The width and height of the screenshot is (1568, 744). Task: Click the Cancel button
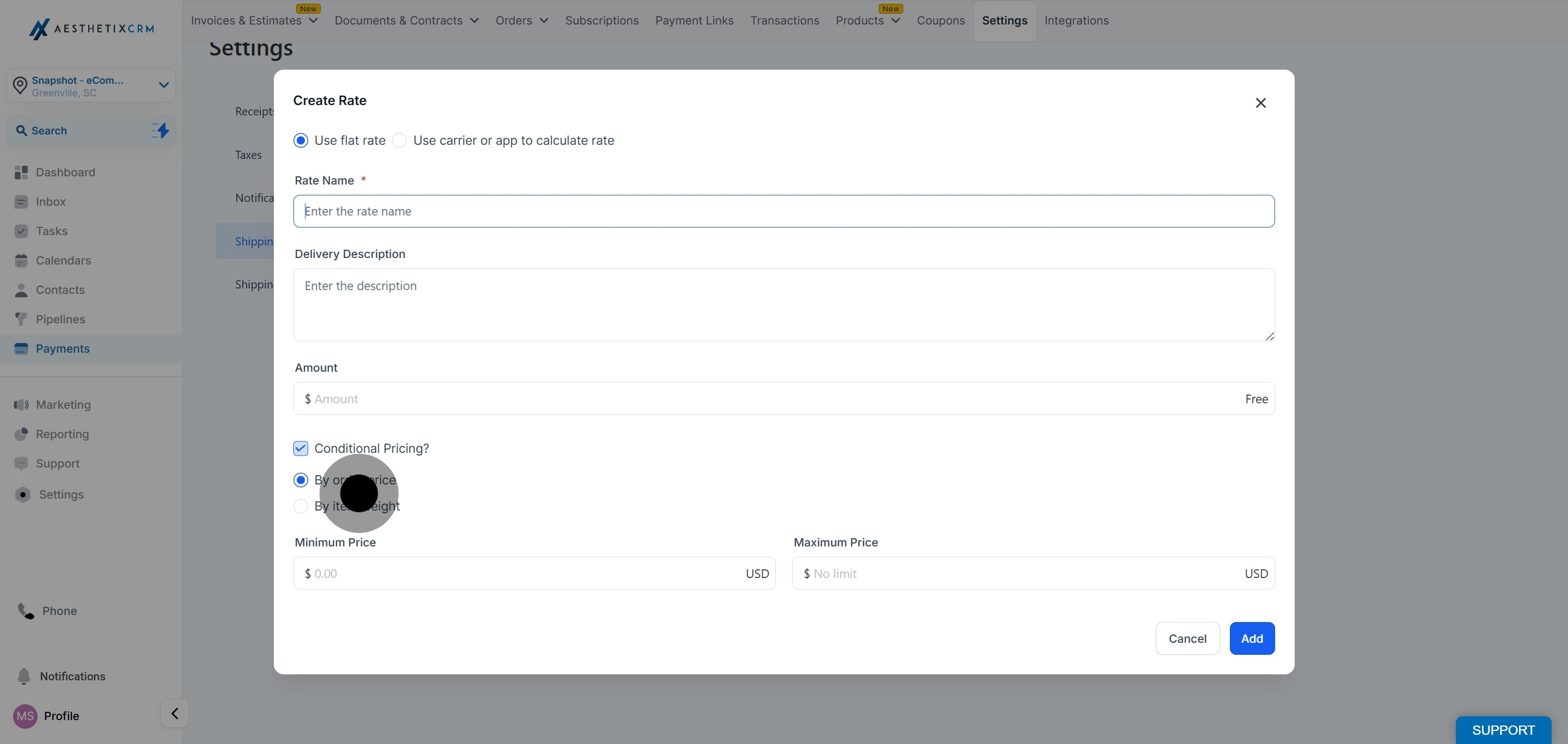[x=1187, y=638]
